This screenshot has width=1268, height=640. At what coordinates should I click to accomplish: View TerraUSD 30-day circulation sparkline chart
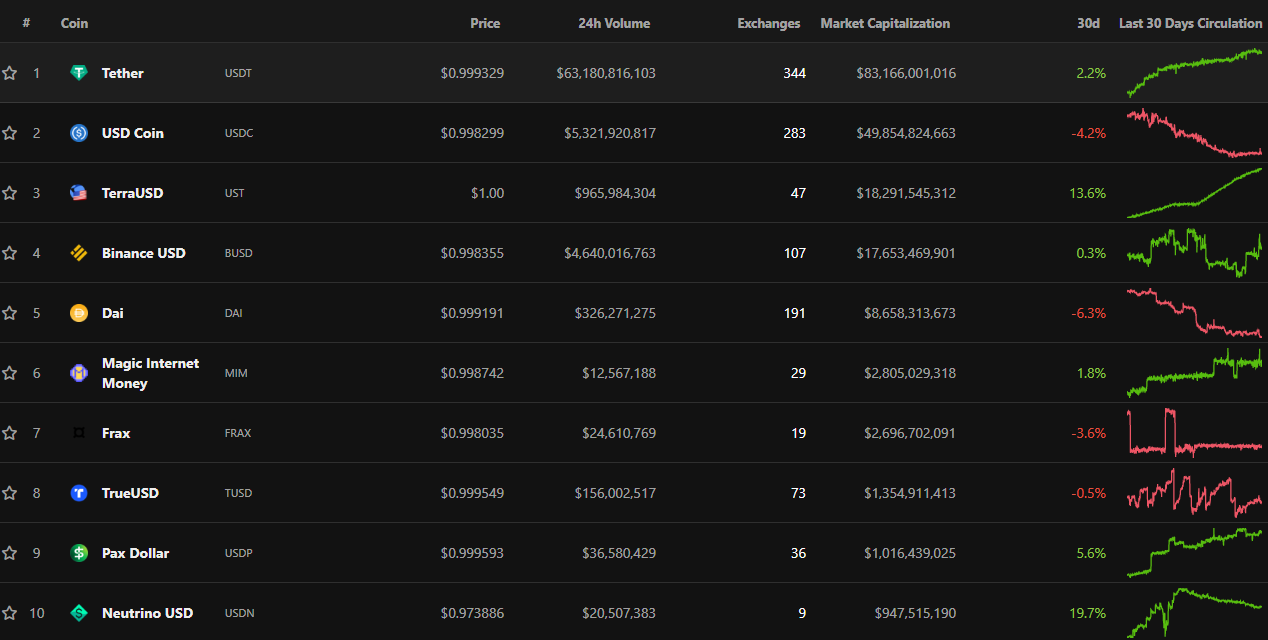point(1194,193)
